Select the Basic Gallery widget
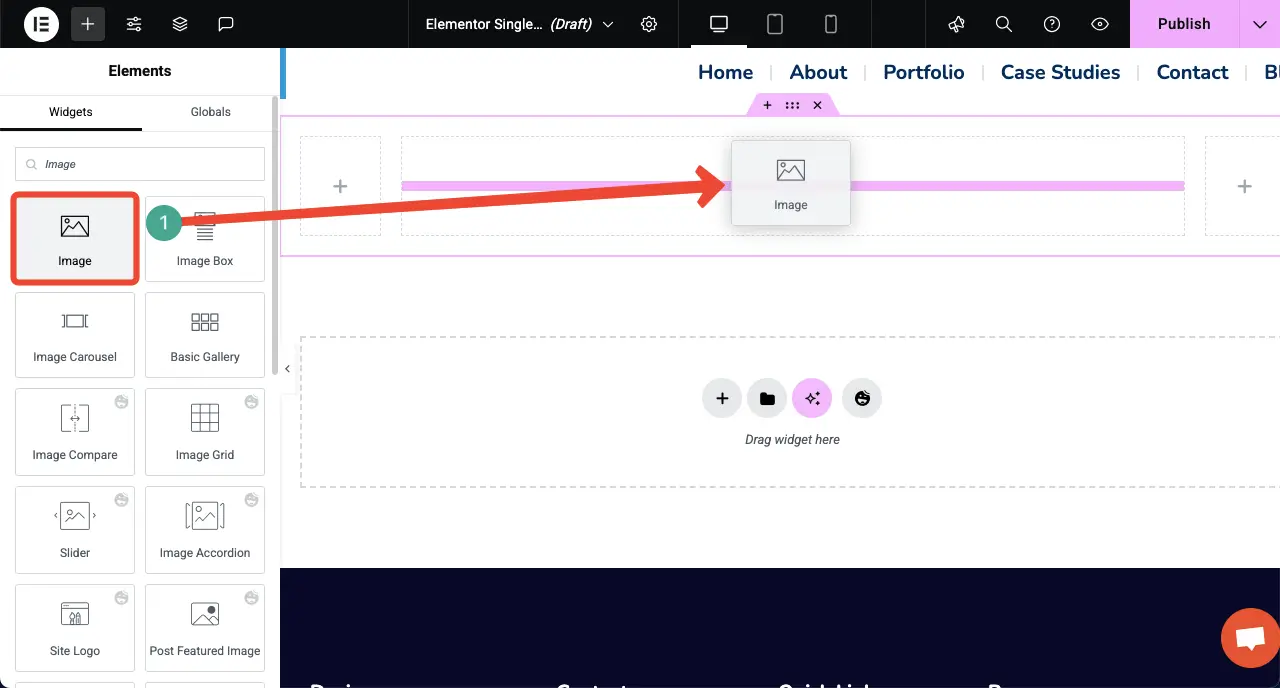 [x=205, y=334]
